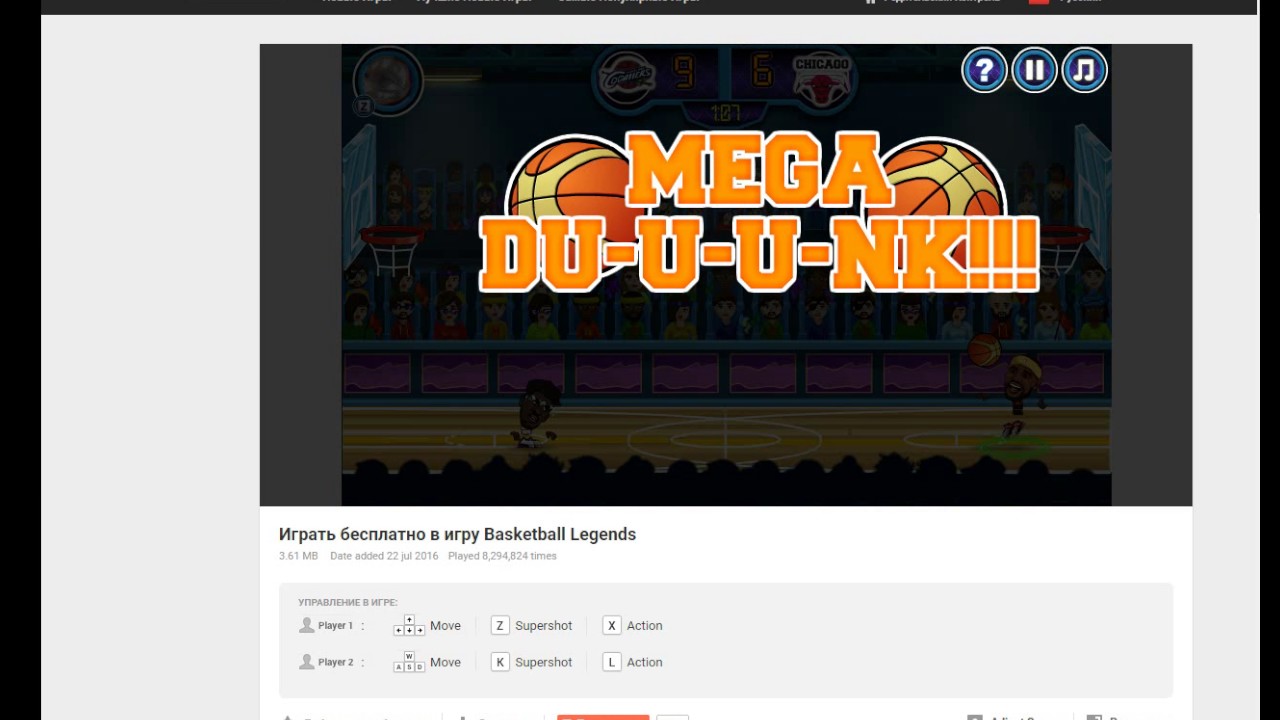Click the K key Supershot icon
The height and width of the screenshot is (720, 1280).
pyautogui.click(x=500, y=662)
